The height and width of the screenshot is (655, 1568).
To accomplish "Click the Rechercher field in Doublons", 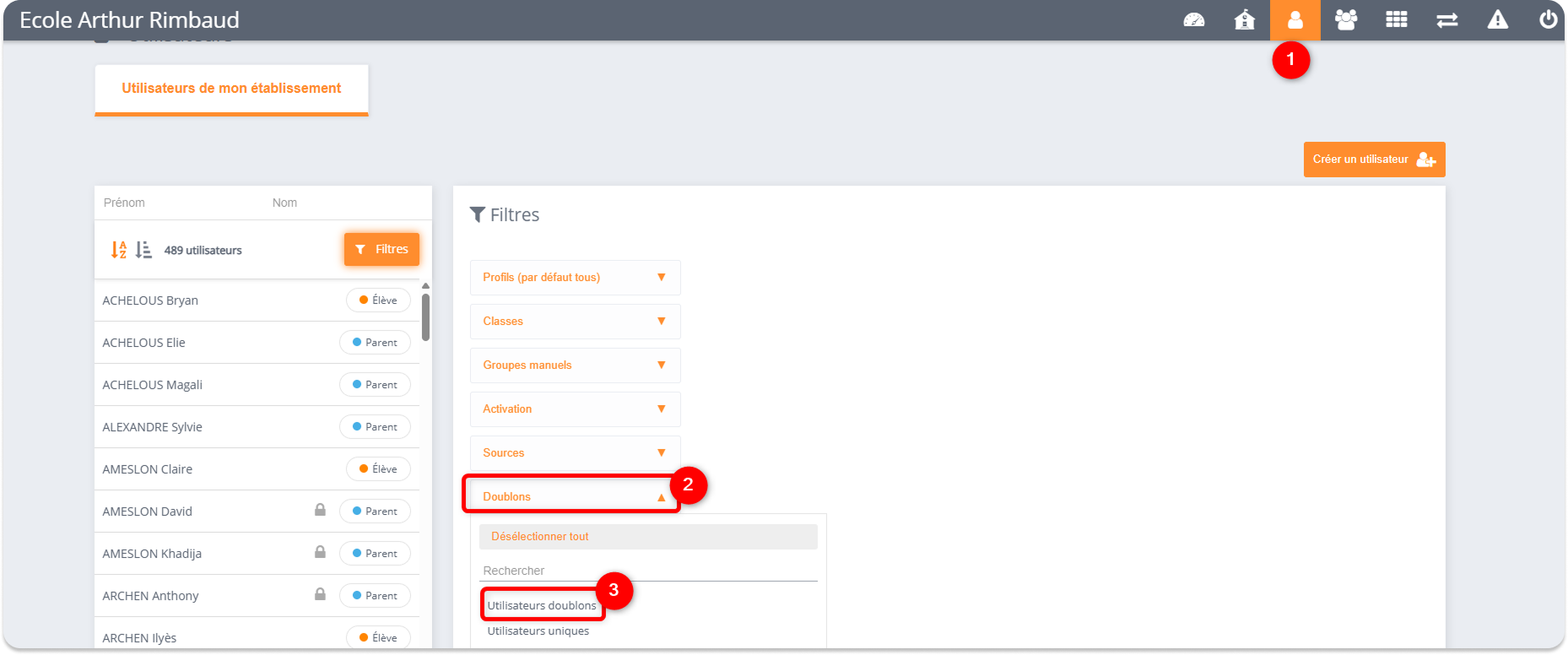I will 648,571.
